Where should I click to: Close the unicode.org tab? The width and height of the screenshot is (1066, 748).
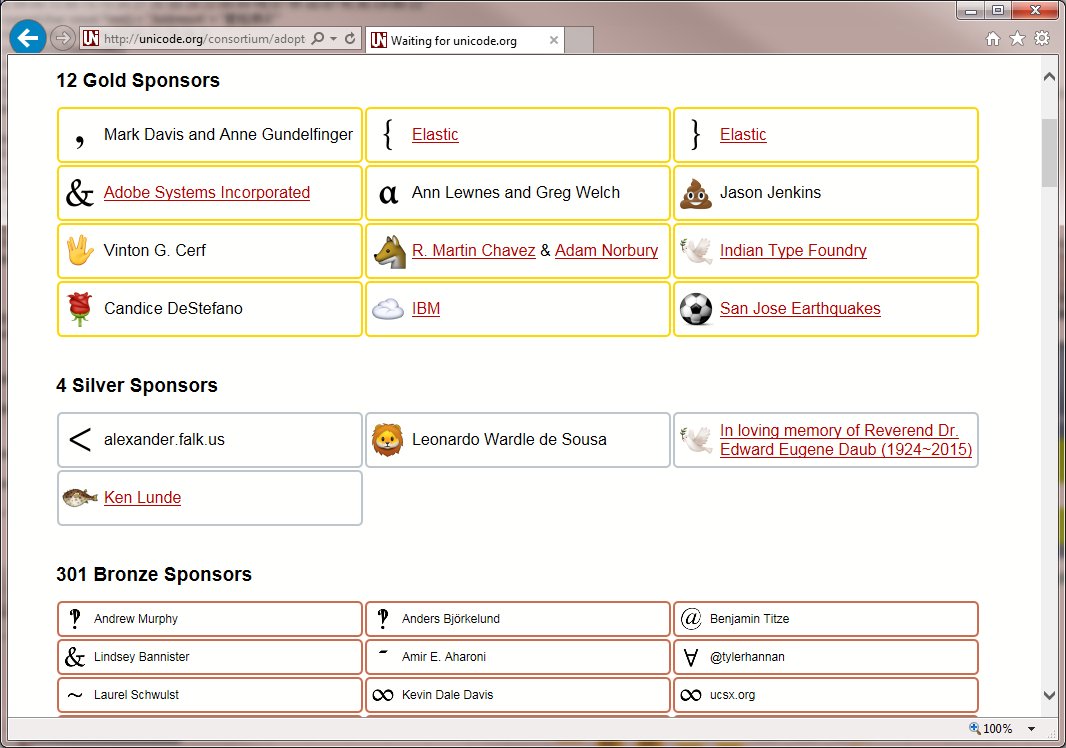click(x=554, y=40)
